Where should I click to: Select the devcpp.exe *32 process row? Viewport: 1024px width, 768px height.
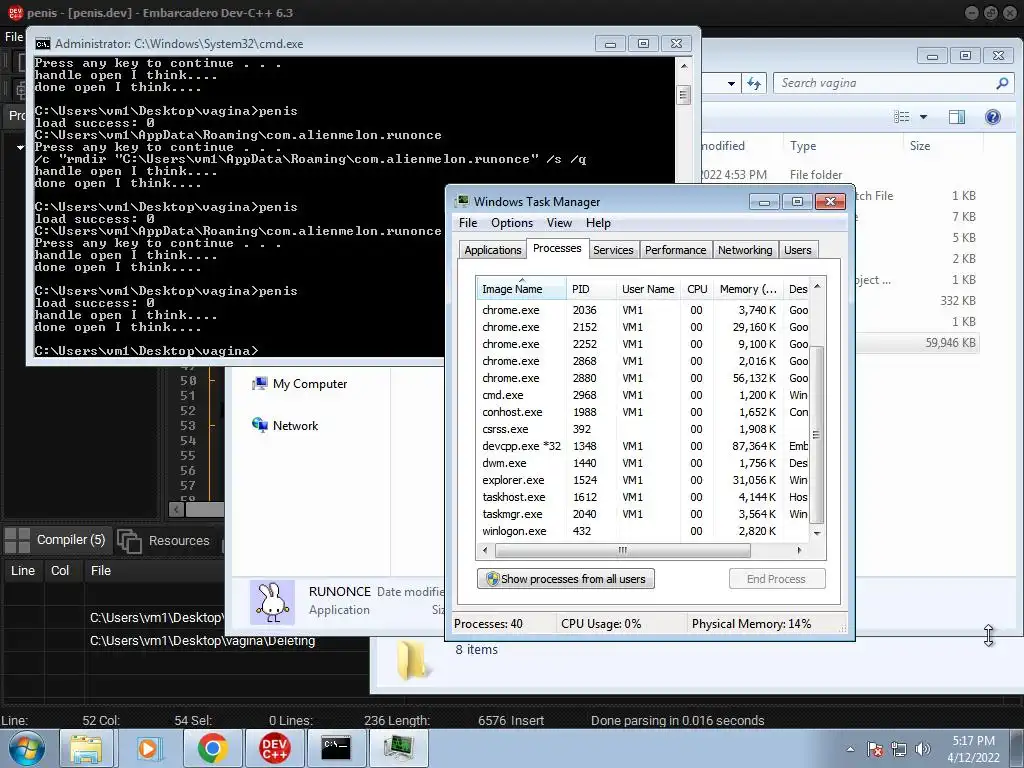[x=643, y=446]
